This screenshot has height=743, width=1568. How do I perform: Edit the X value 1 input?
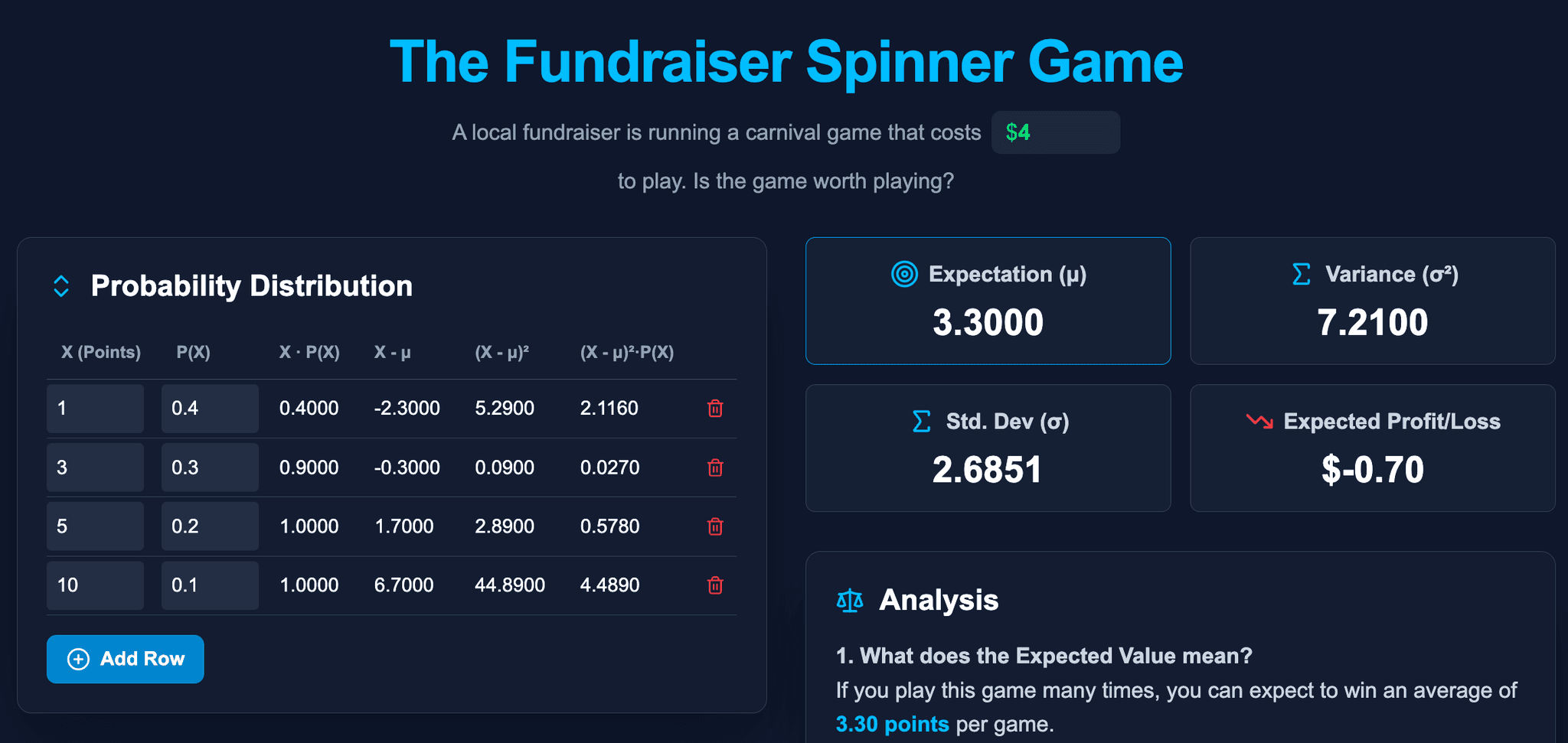click(95, 409)
